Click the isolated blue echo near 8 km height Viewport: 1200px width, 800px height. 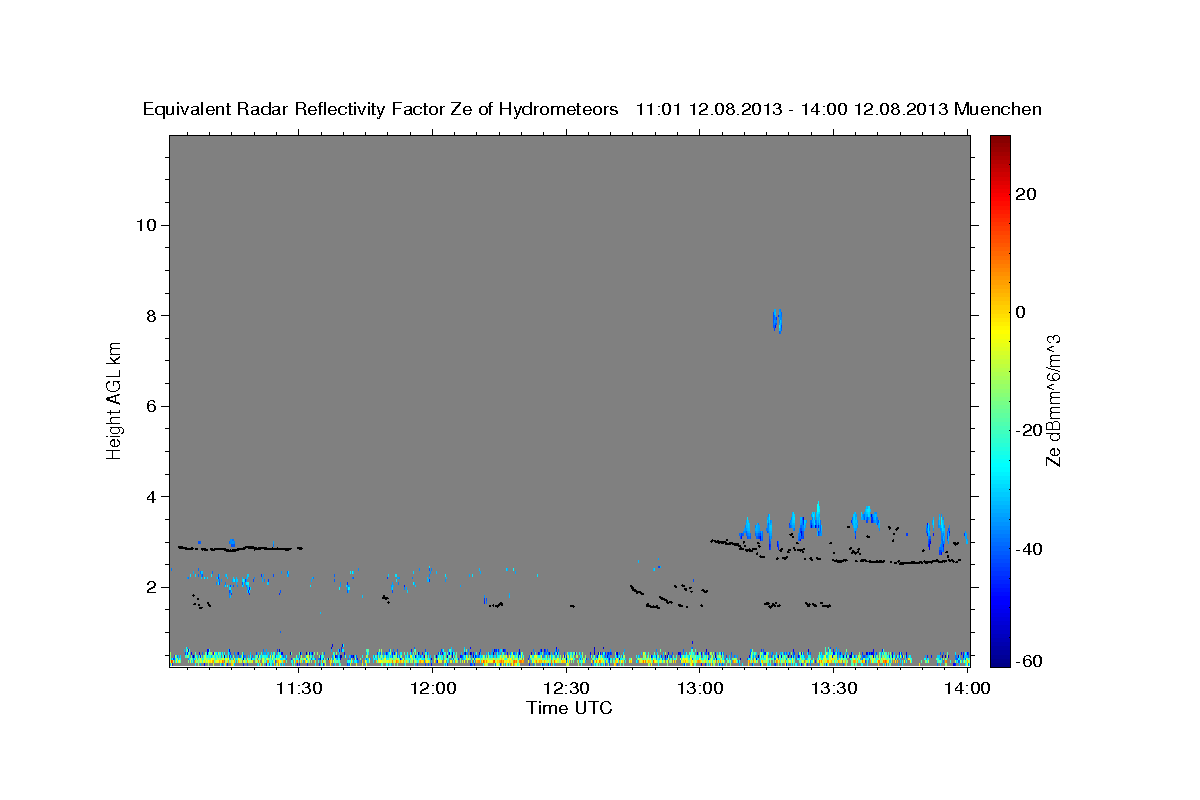pos(777,321)
